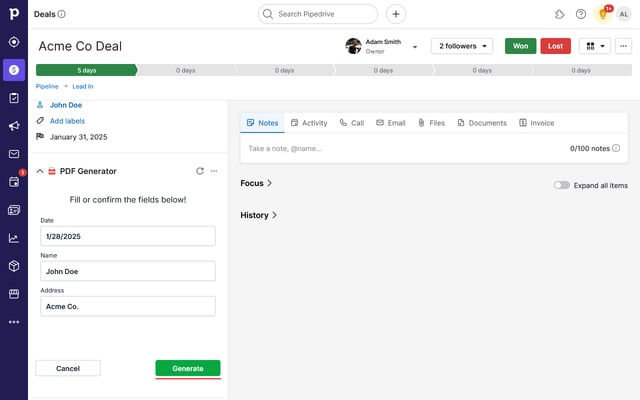
Task: Select the 5 days pipeline stage
Action: click(87, 70)
